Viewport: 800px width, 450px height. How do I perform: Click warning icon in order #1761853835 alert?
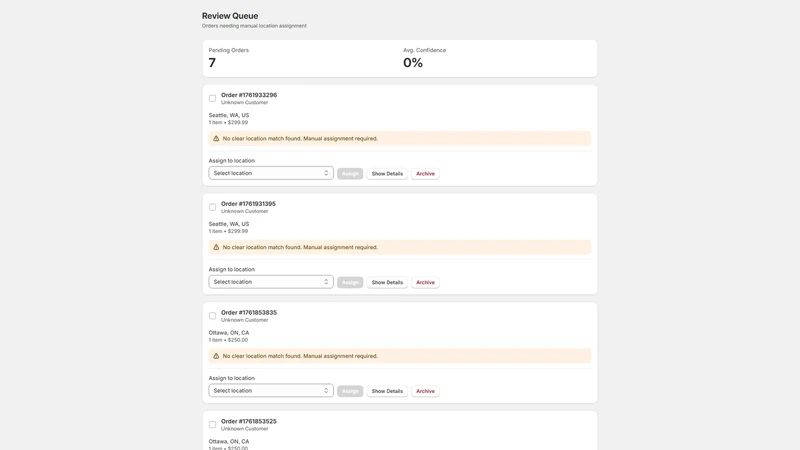216,356
